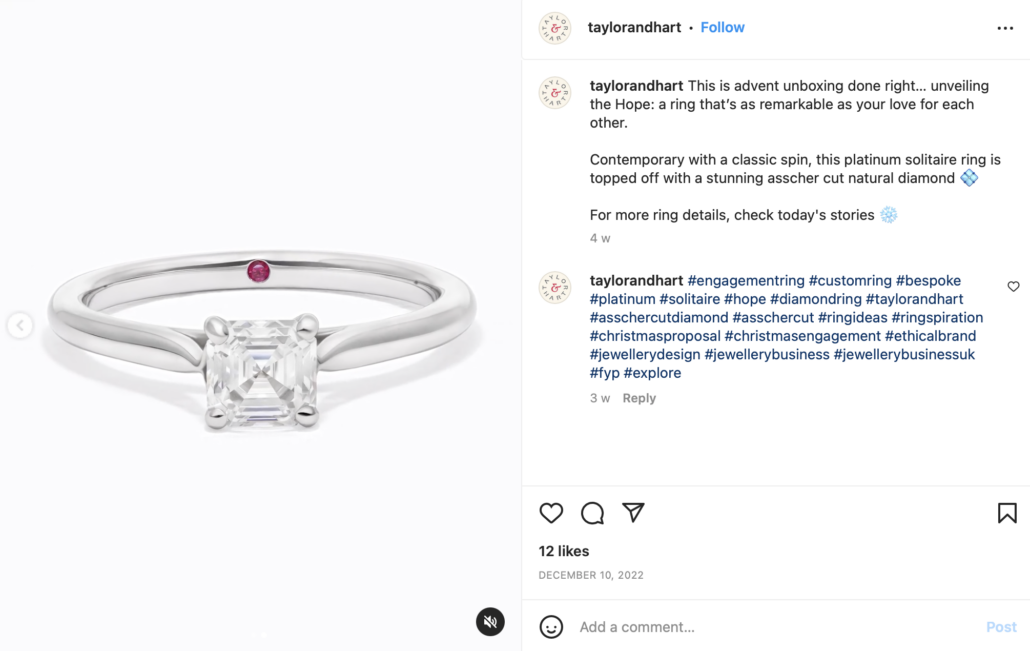The height and width of the screenshot is (651, 1030).
Task: Like the hashtag comment heart
Action: 1013,287
